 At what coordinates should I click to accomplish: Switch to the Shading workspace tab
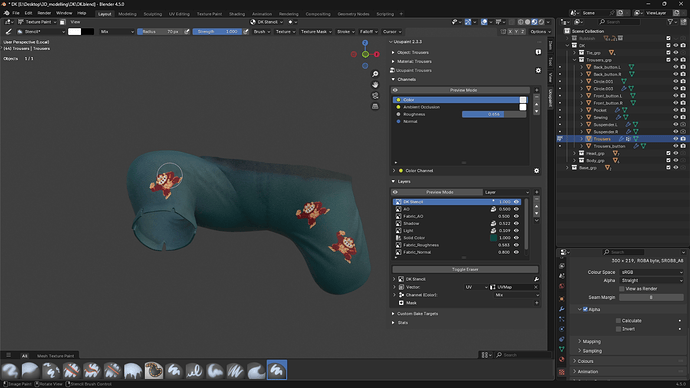[237, 14]
